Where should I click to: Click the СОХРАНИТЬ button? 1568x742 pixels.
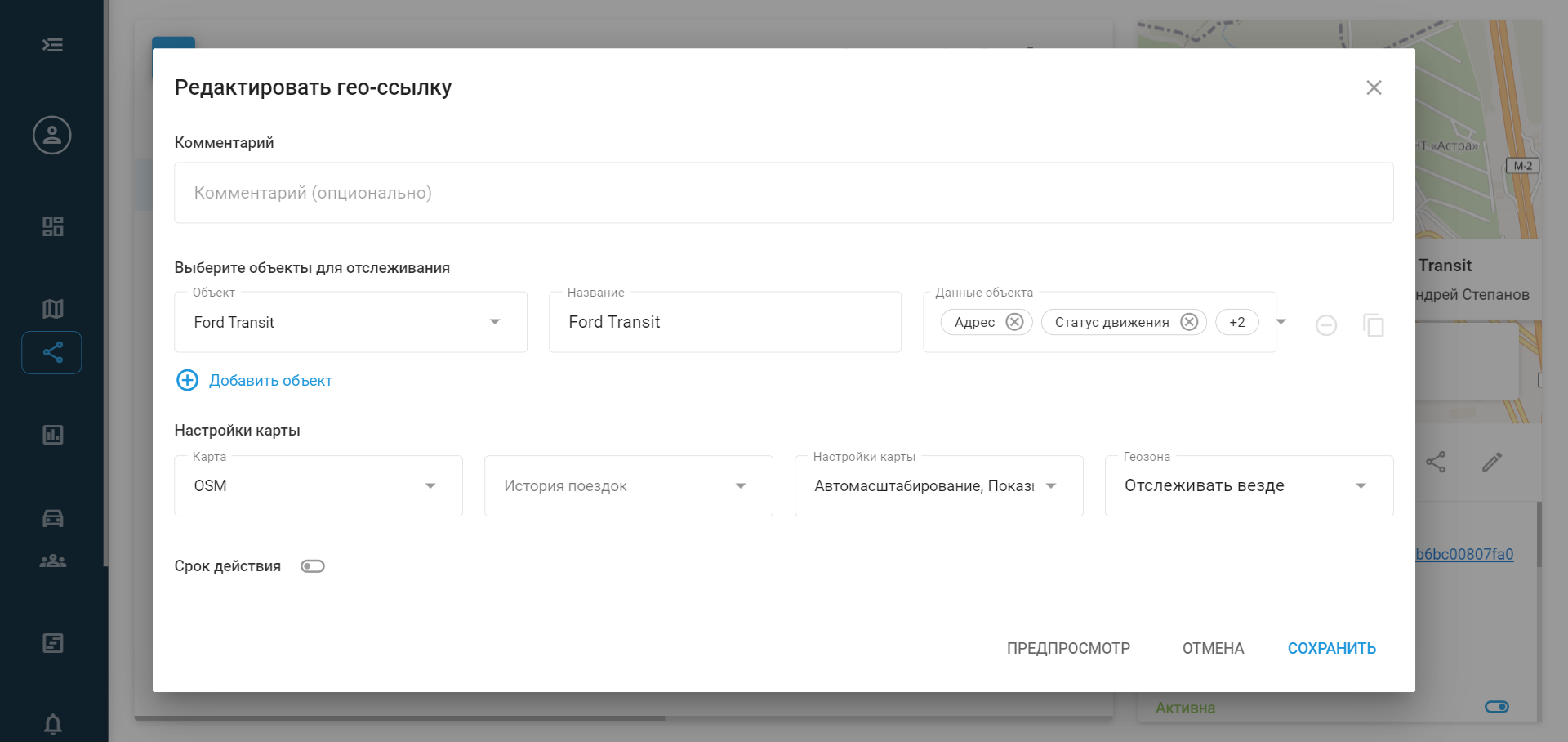click(1332, 648)
